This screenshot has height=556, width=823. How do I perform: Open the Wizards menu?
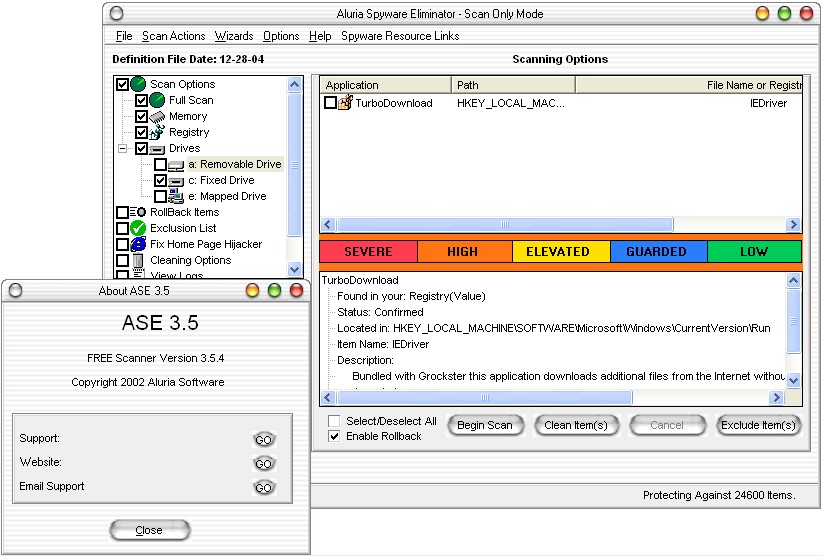pyautogui.click(x=234, y=36)
